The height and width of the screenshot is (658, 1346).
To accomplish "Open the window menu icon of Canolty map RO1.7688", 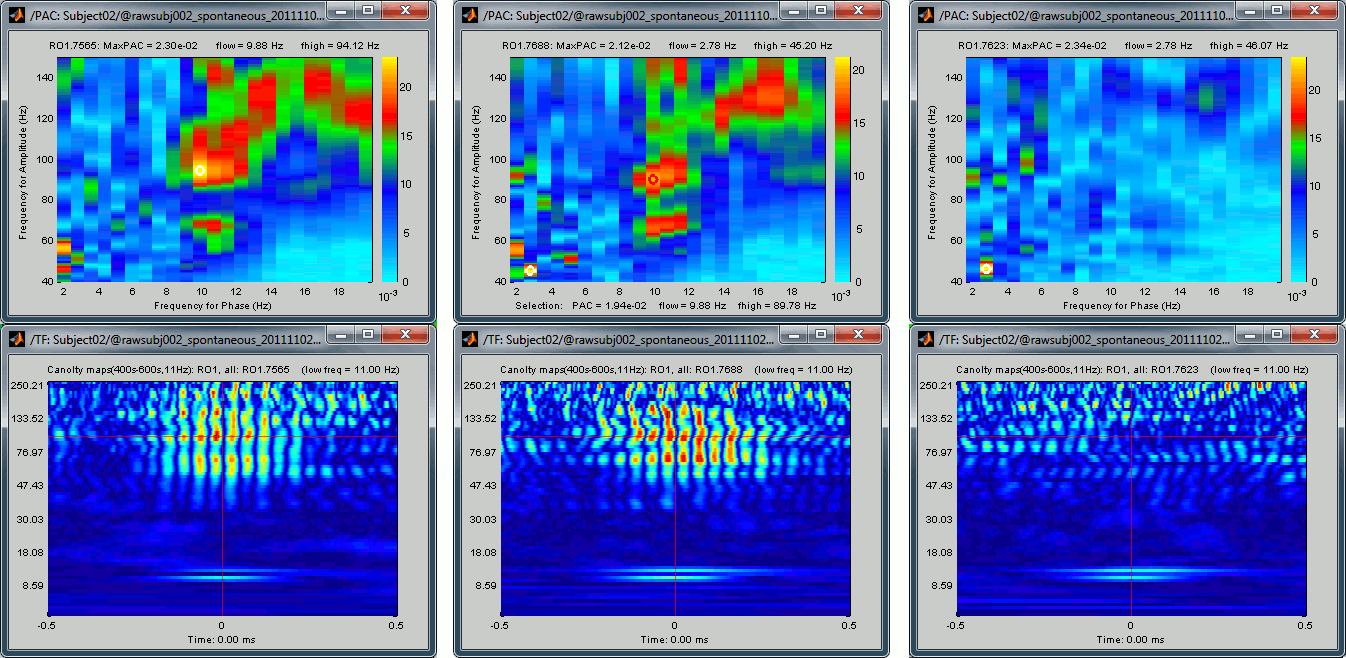I will [470, 339].
